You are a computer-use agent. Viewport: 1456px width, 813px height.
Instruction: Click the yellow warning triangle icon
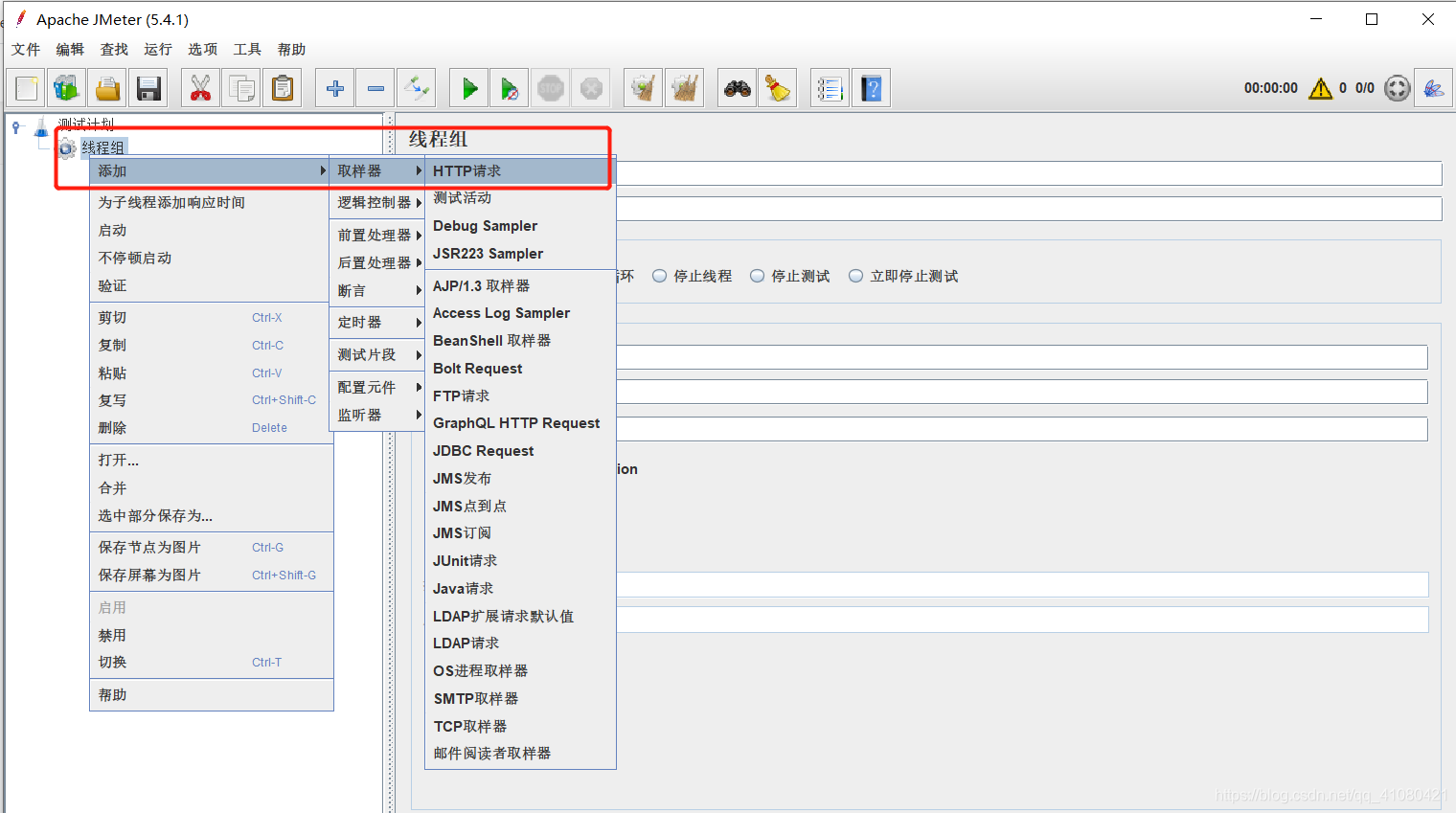(1321, 88)
